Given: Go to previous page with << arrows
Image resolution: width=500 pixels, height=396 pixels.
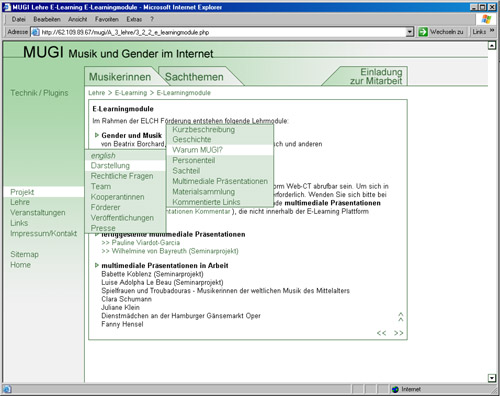Looking at the screenshot, I should [381, 333].
